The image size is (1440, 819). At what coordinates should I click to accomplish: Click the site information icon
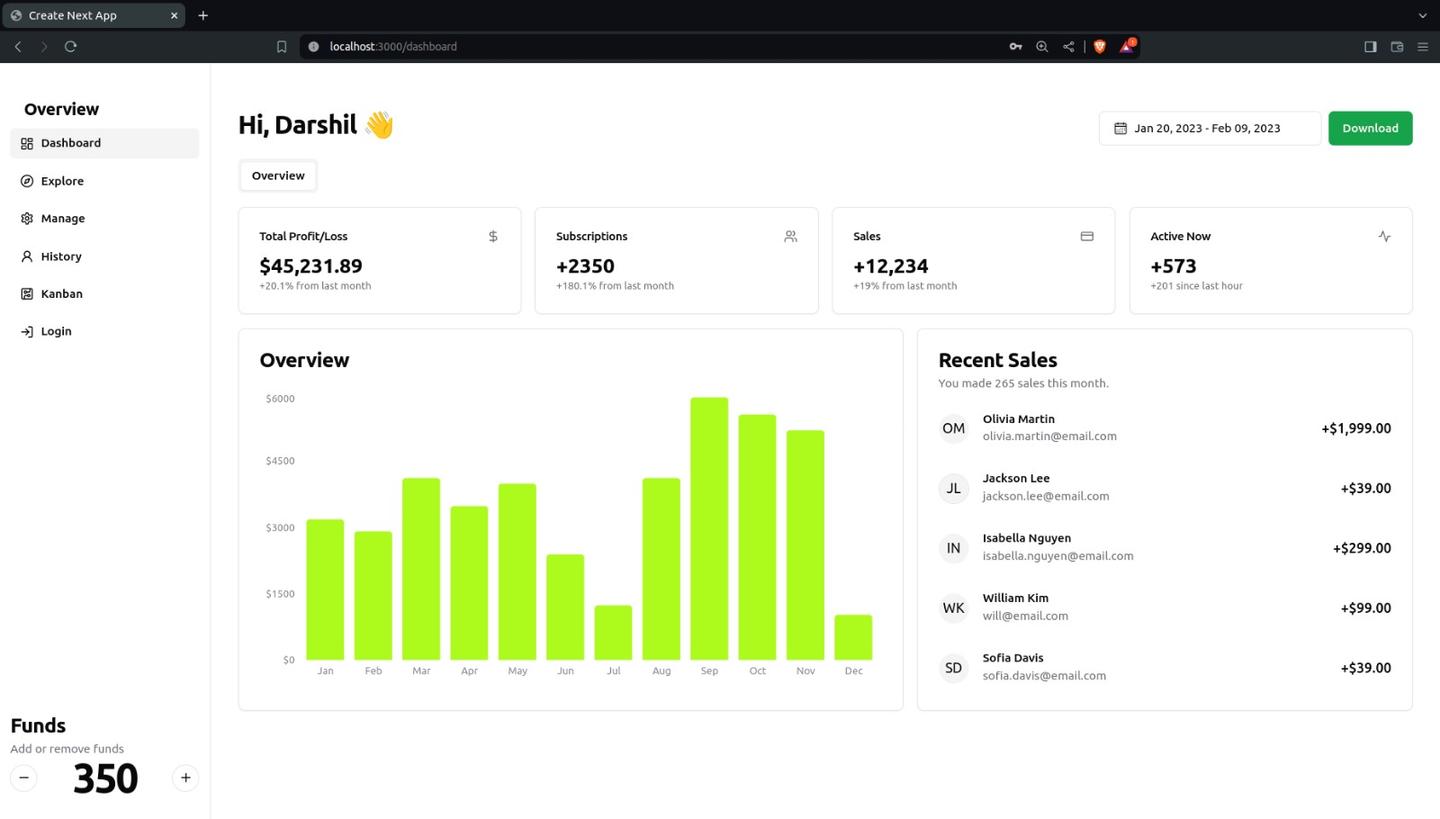click(313, 46)
